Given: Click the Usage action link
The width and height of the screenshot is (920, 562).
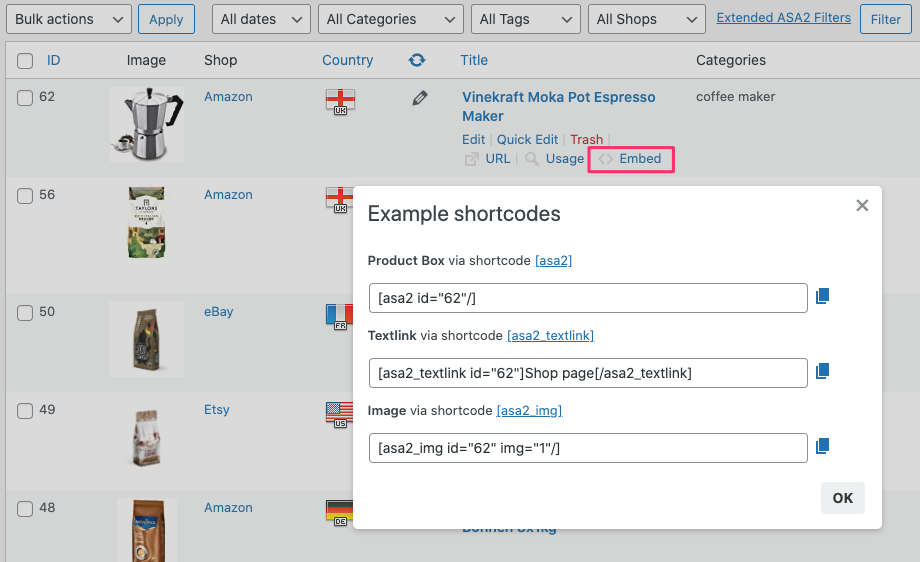Looking at the screenshot, I should (x=564, y=158).
